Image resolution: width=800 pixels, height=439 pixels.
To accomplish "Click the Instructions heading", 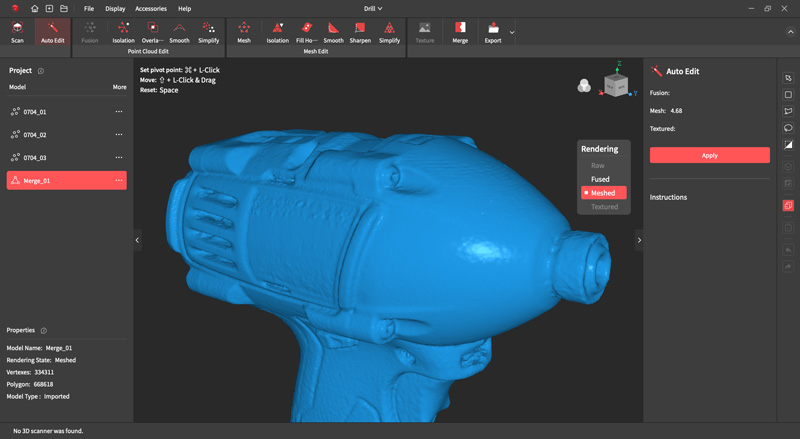I will click(668, 197).
